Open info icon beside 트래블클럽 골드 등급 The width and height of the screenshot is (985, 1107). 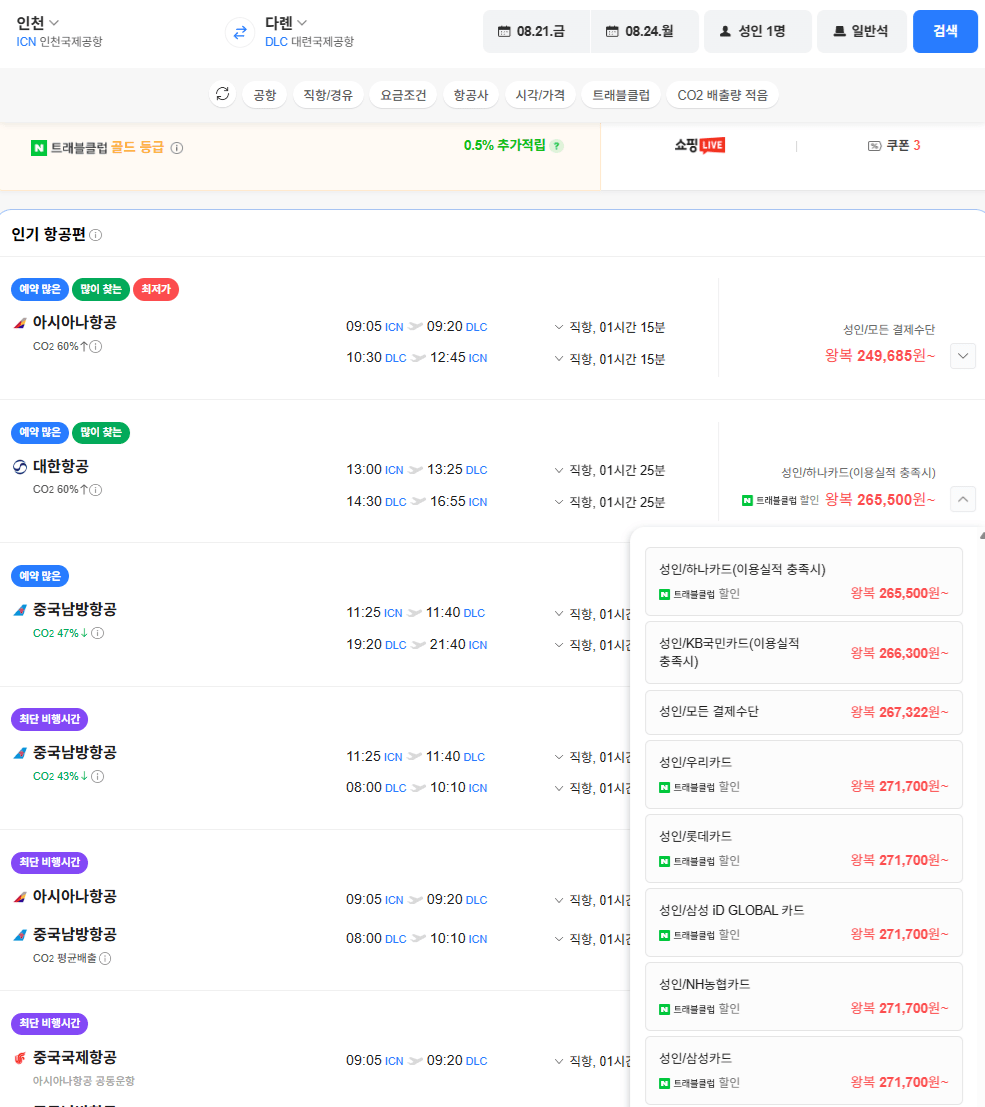coord(177,148)
